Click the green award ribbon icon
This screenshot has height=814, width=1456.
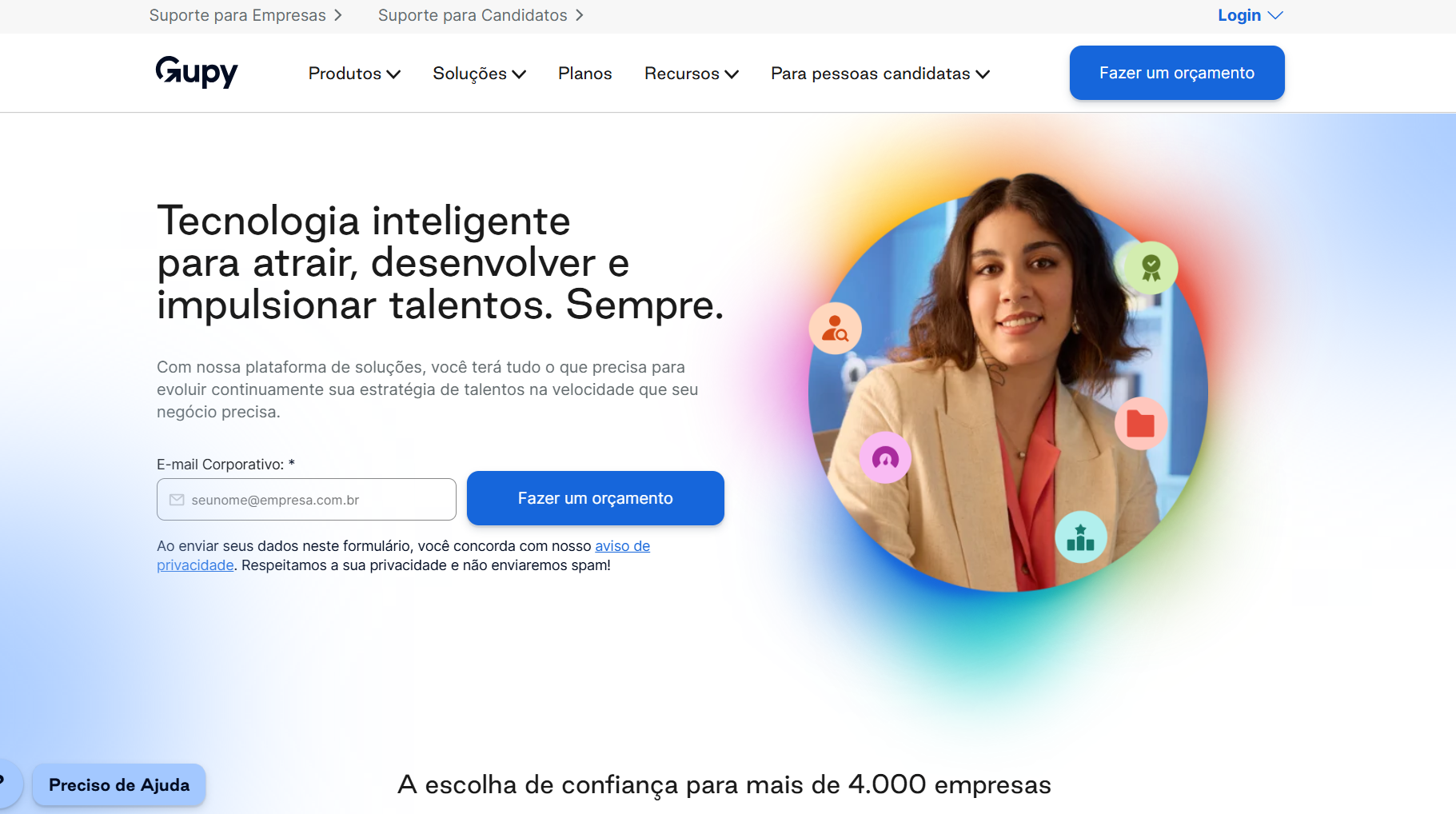[x=1151, y=268]
